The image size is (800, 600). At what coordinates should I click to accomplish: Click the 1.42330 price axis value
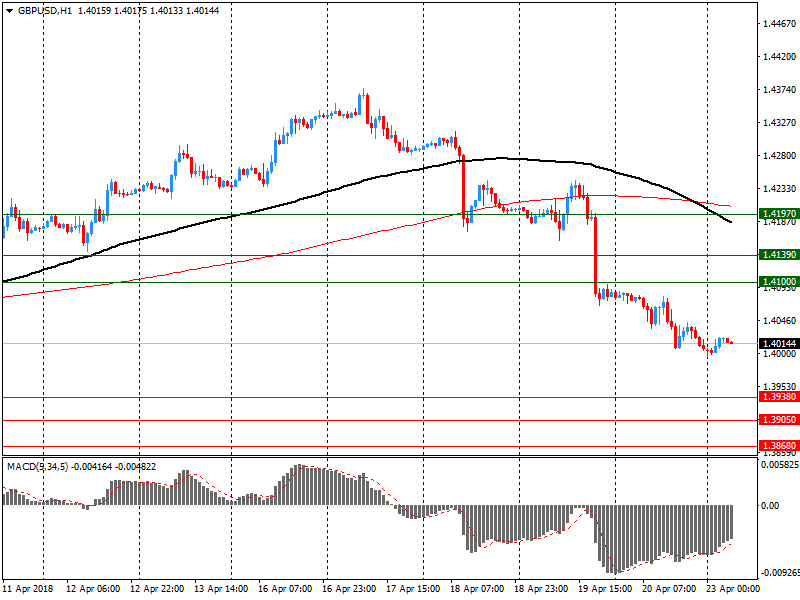(x=779, y=189)
